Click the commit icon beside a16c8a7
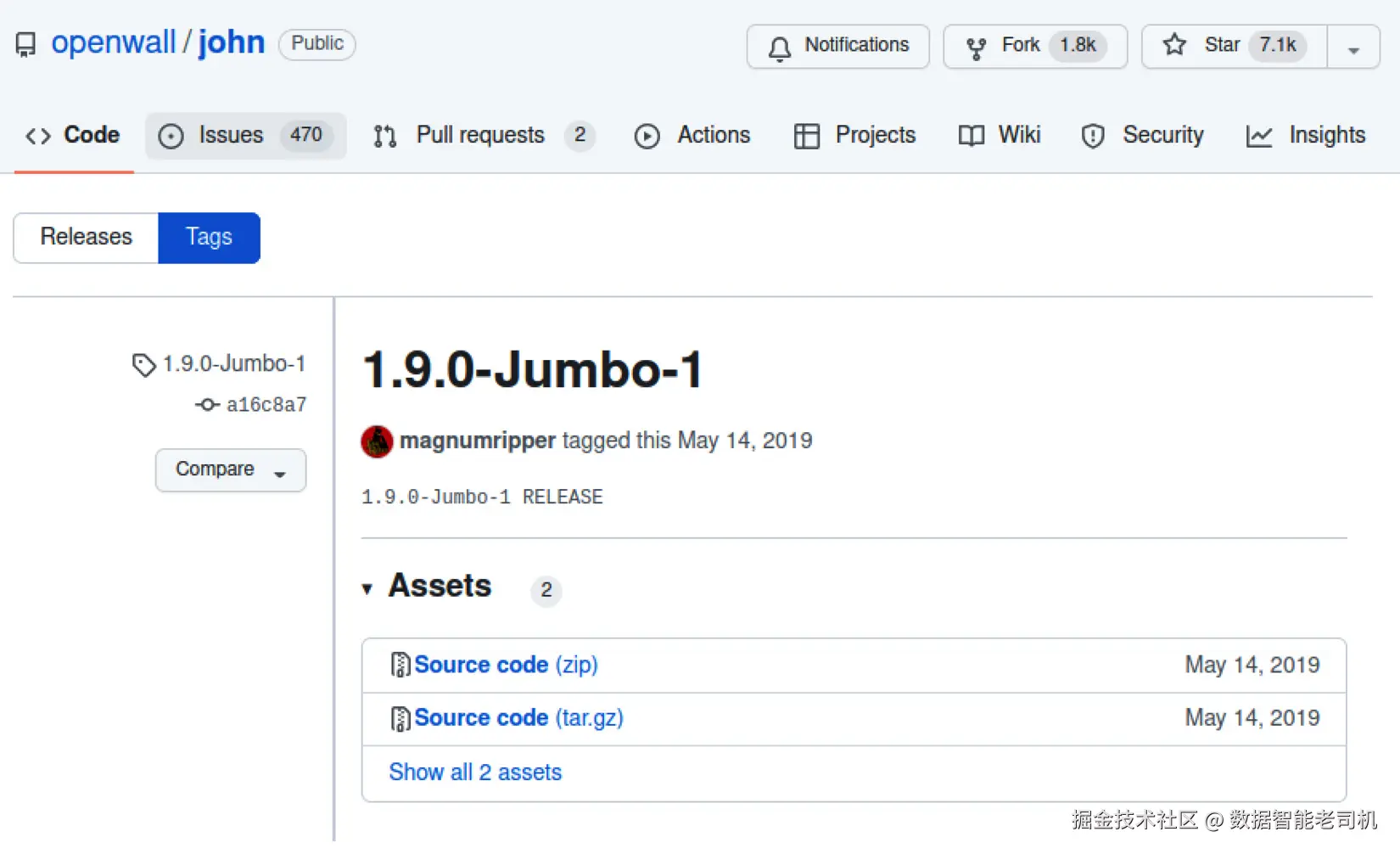 207,405
